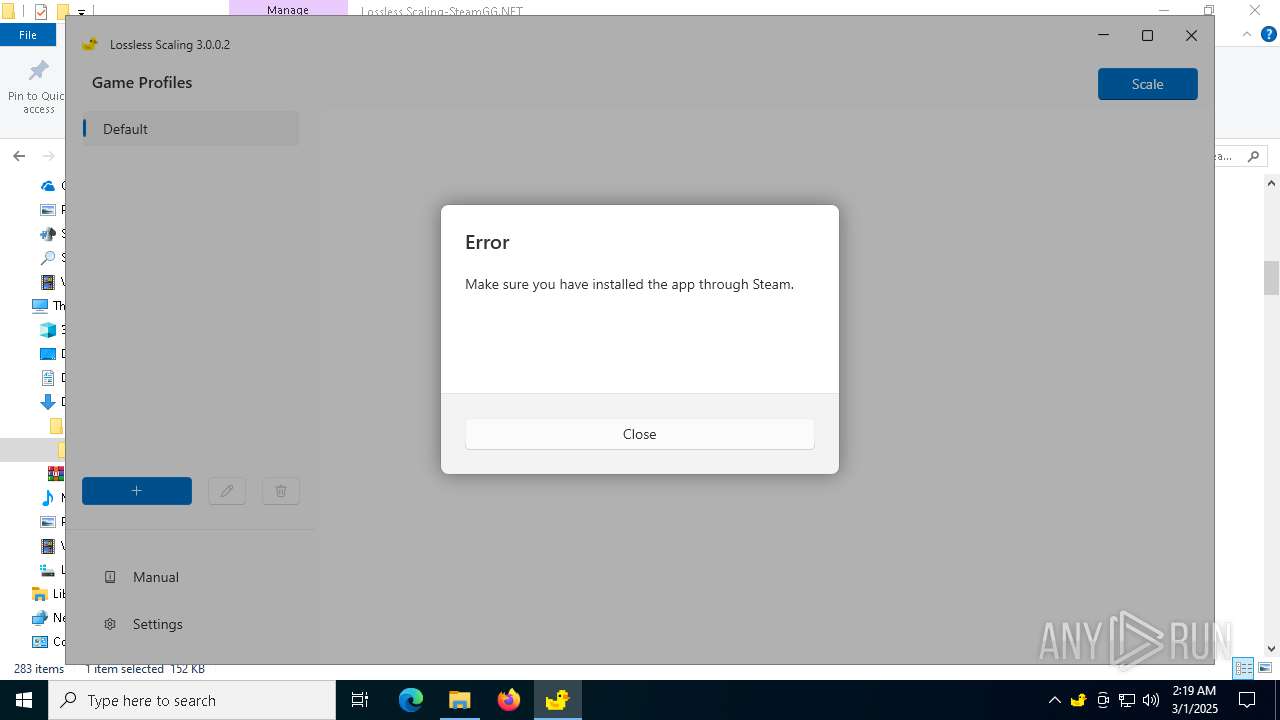Image resolution: width=1280 pixels, height=720 pixels.
Task: Open Task View on taskbar
Action: click(x=360, y=700)
